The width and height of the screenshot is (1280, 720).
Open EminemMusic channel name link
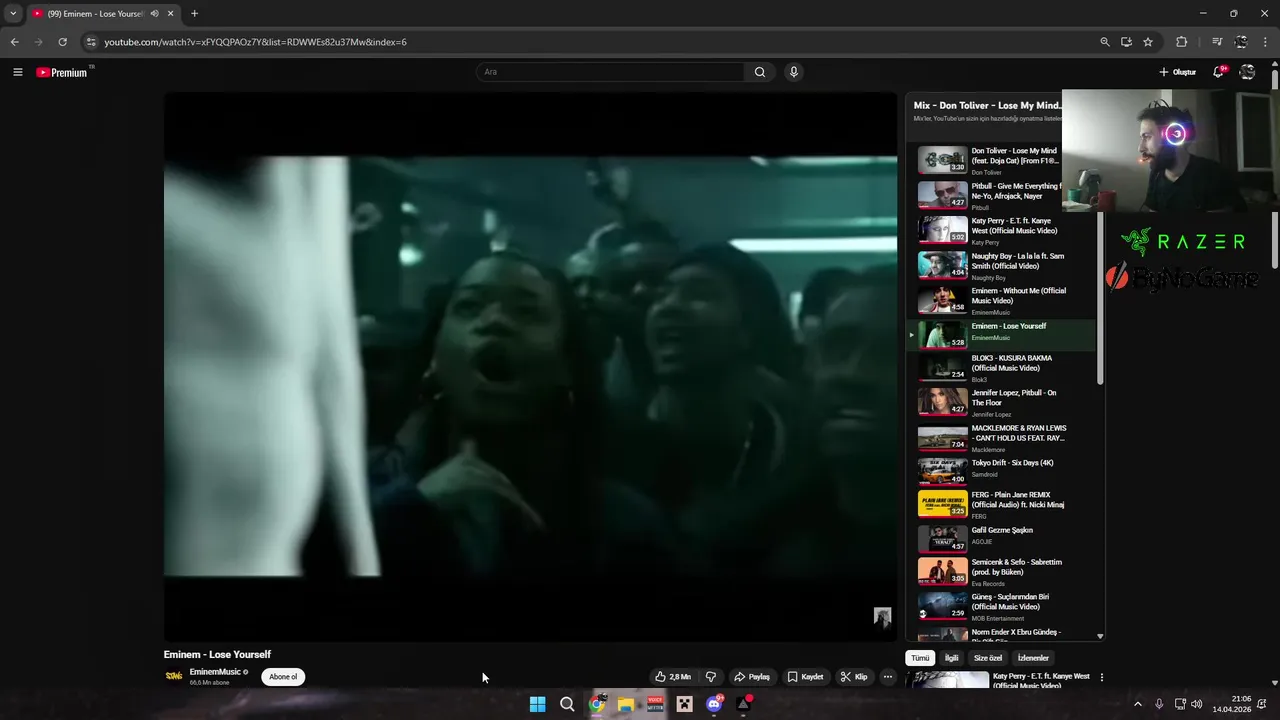pos(215,672)
